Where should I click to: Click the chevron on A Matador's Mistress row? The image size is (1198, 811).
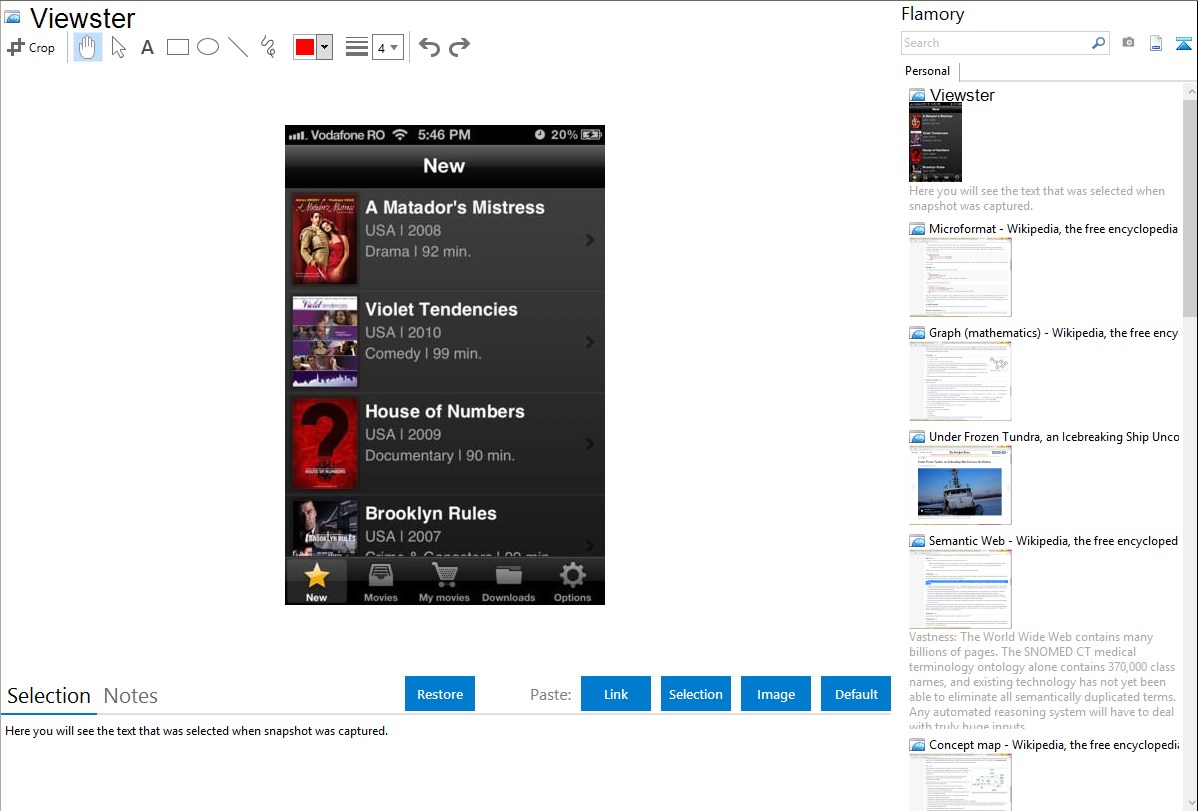click(590, 240)
